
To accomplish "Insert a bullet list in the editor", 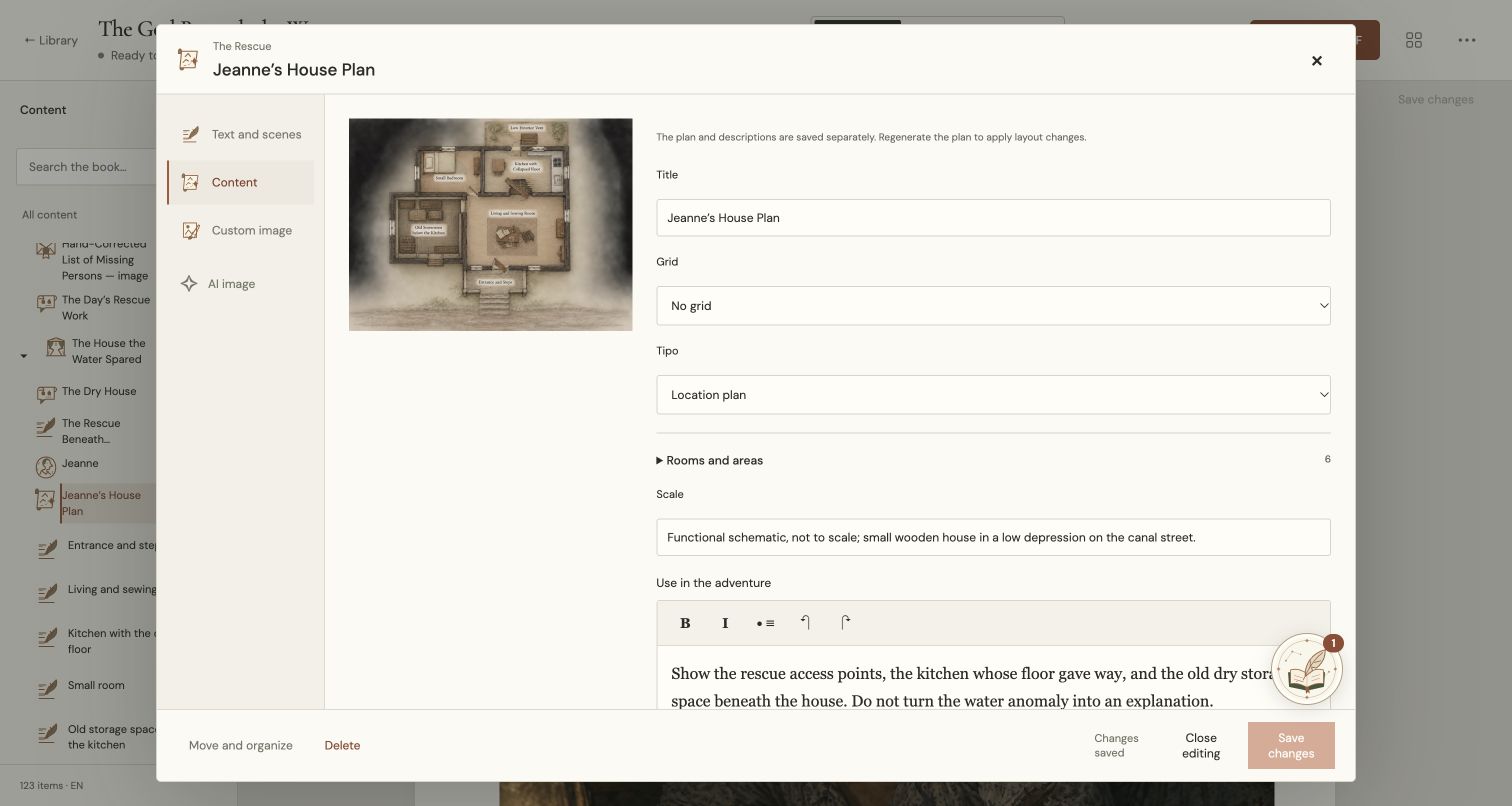I will click(x=765, y=623).
